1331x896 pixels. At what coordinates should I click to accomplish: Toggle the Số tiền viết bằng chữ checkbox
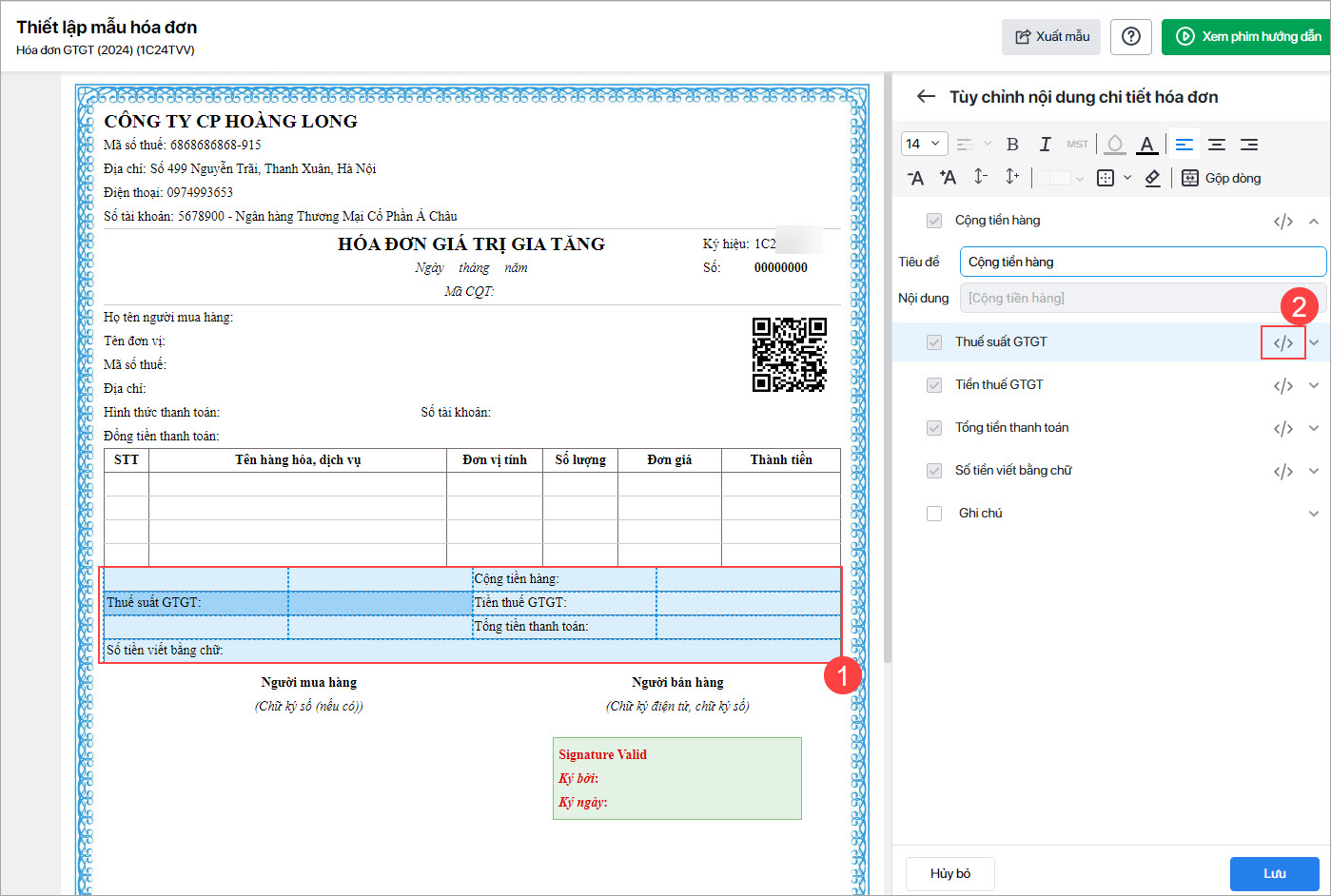934,471
